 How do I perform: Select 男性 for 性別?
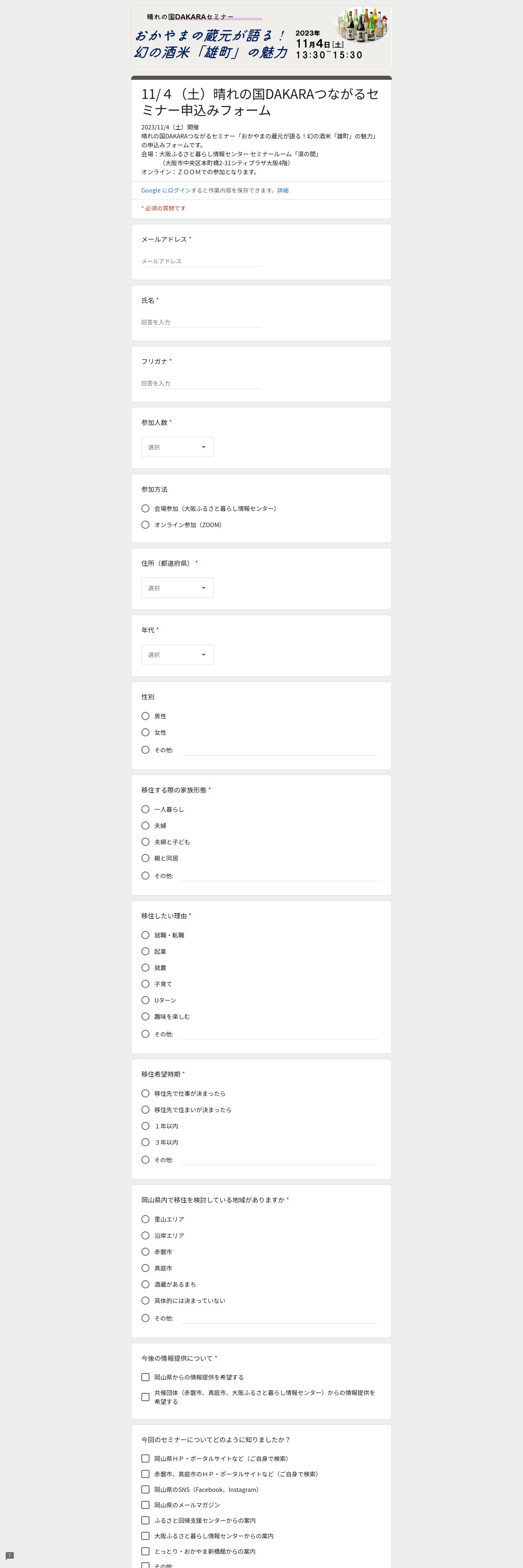coord(145,716)
